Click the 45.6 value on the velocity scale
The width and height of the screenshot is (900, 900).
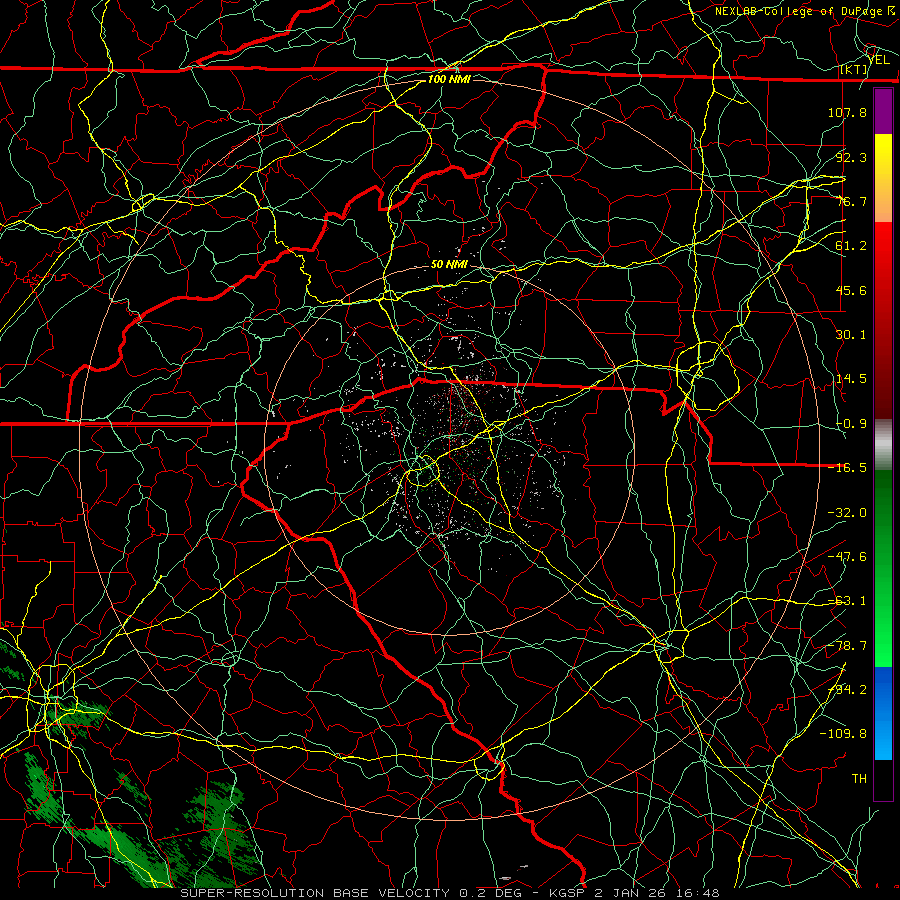tap(851, 290)
